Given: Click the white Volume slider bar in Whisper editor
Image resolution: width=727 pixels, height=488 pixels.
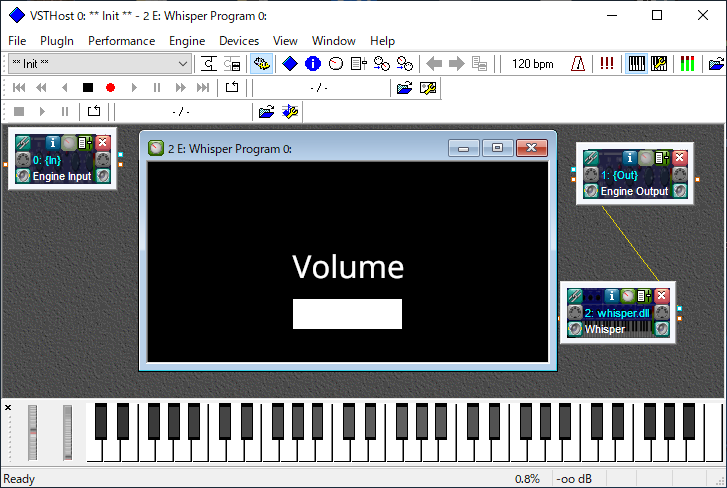Looking at the screenshot, I should pos(347,314).
